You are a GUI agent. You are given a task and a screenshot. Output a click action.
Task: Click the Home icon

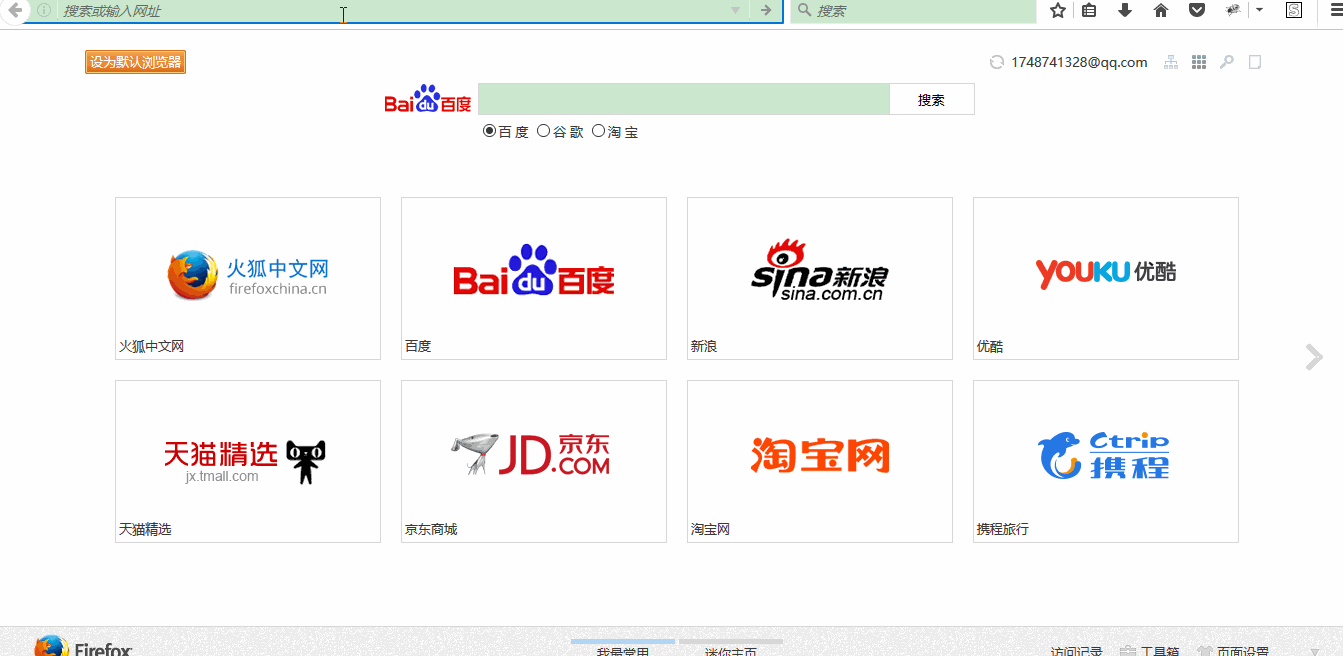1161,10
